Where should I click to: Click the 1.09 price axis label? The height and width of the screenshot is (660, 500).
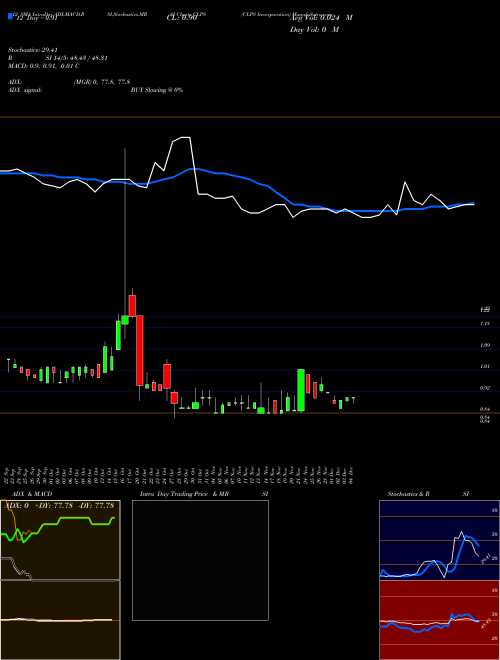[x=485, y=345]
